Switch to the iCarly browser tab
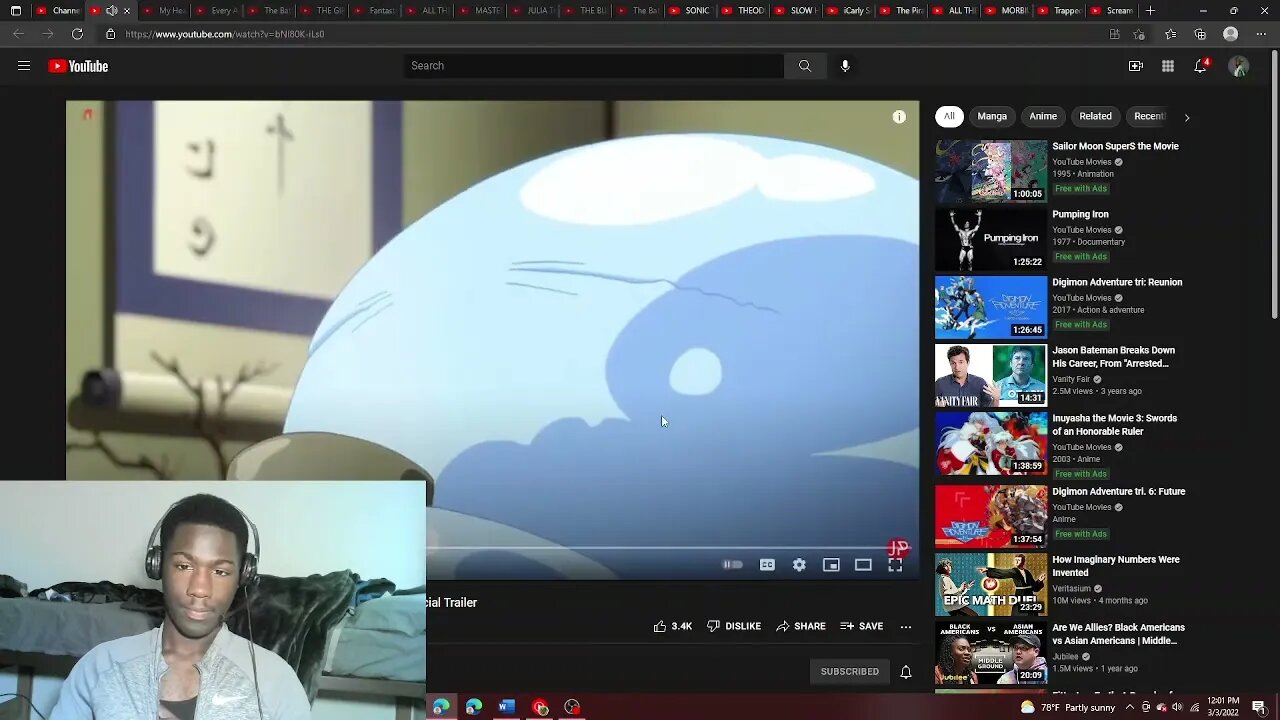The image size is (1280, 720). [x=848, y=11]
